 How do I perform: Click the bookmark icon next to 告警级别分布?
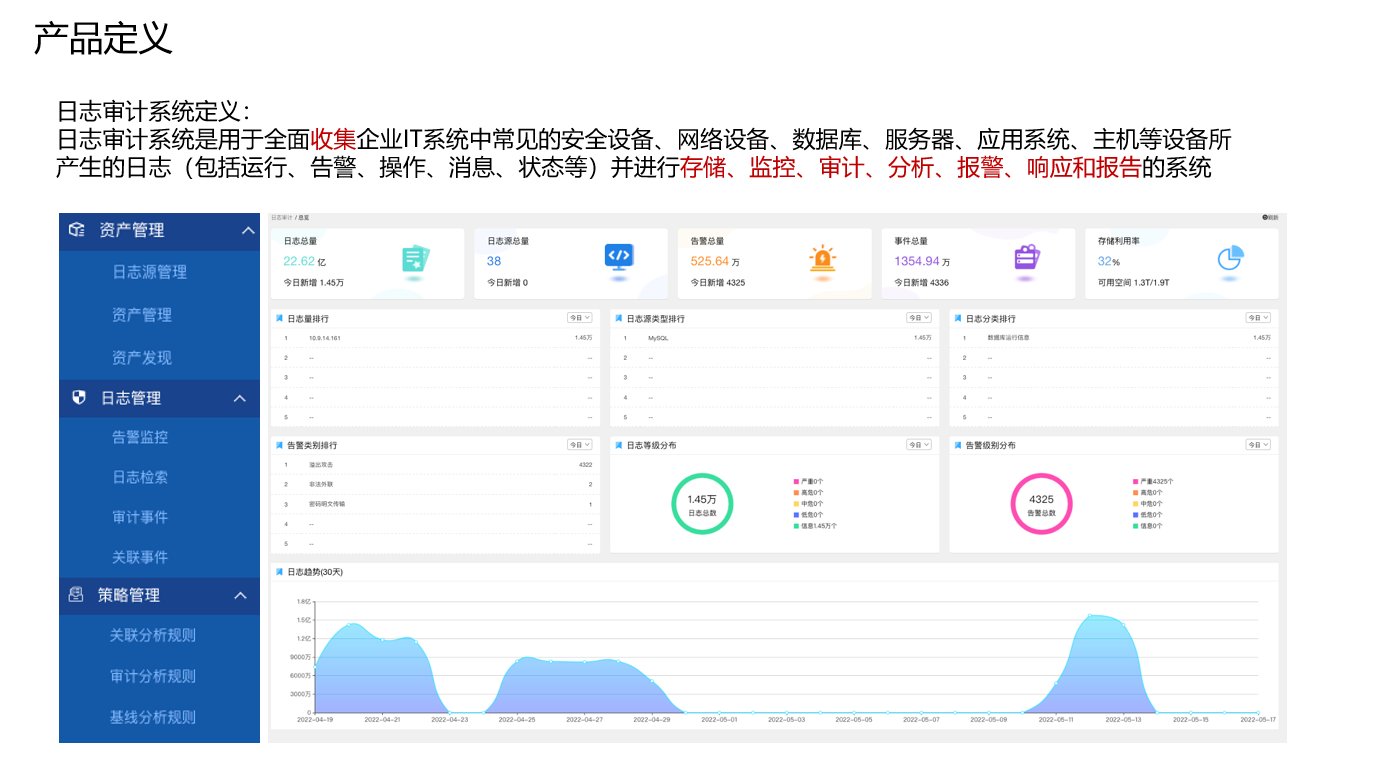click(958, 445)
